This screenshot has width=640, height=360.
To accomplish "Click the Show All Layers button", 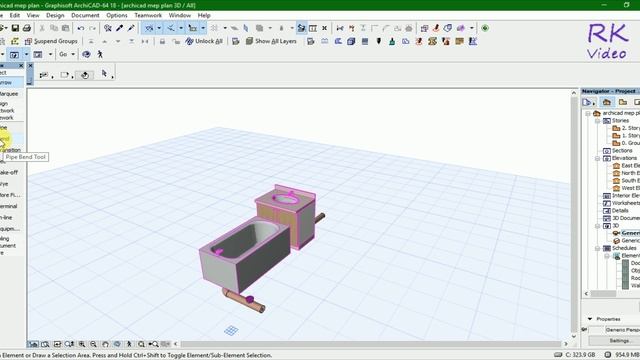I will click(x=271, y=41).
